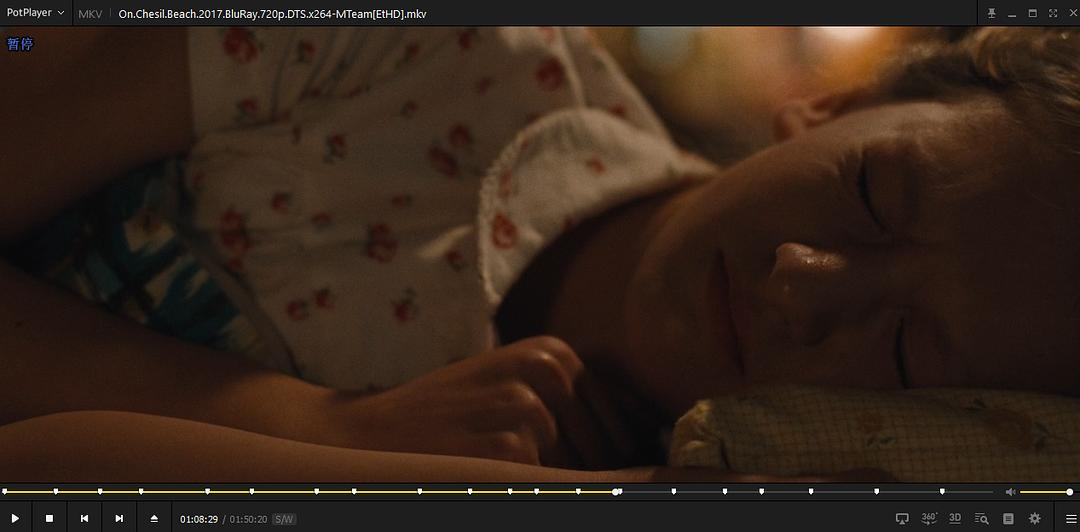This screenshot has width=1080, height=532.
Task: Toggle the S/W decoder indicator
Action: [284, 519]
